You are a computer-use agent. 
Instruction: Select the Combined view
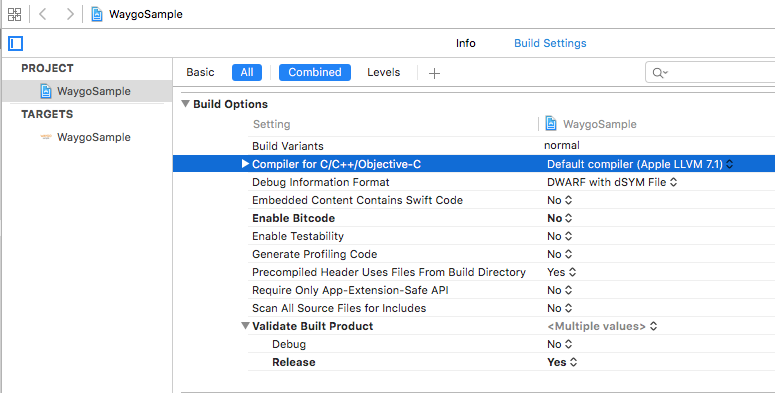coord(315,72)
